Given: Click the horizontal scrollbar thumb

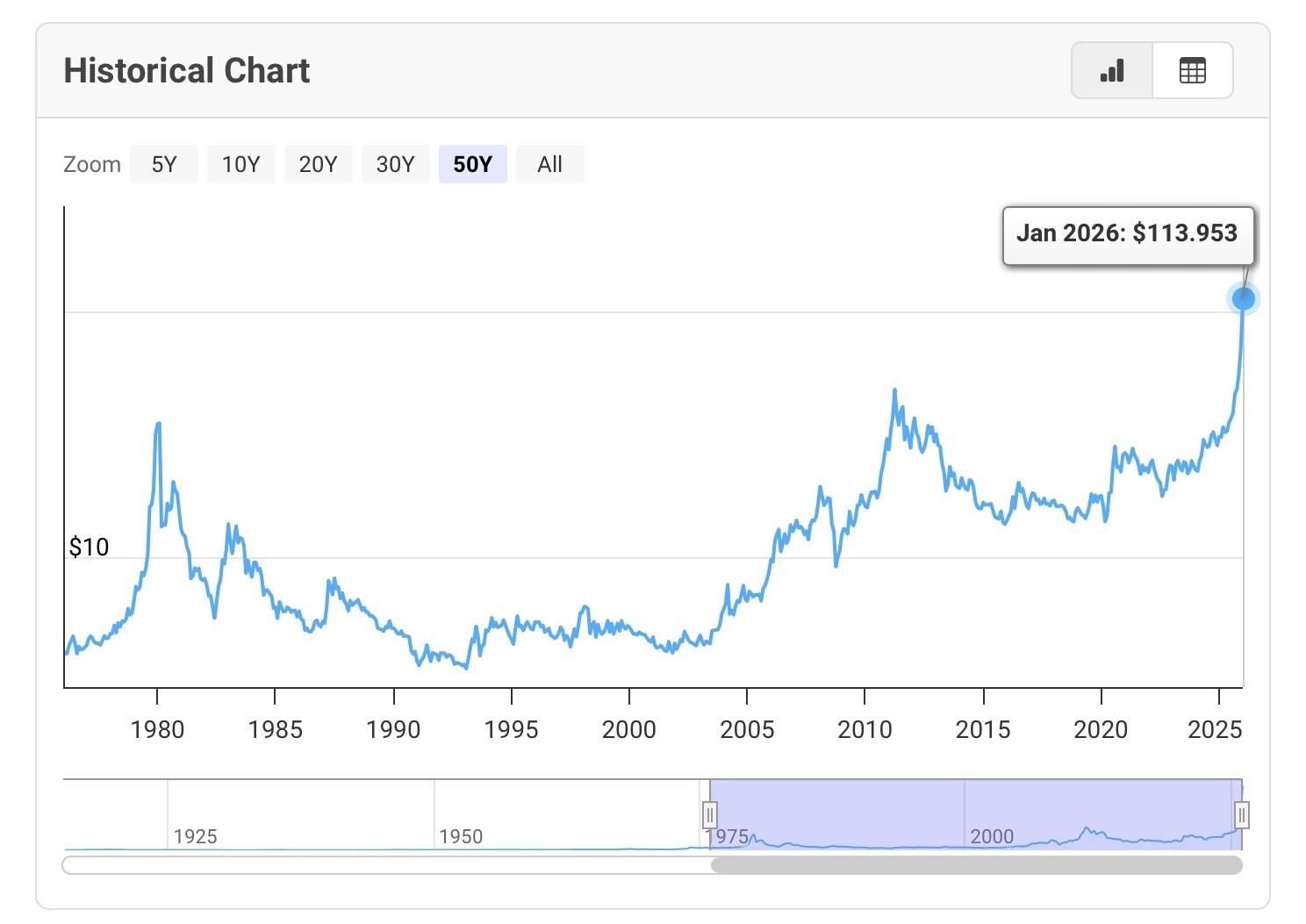Looking at the screenshot, I should (976, 865).
